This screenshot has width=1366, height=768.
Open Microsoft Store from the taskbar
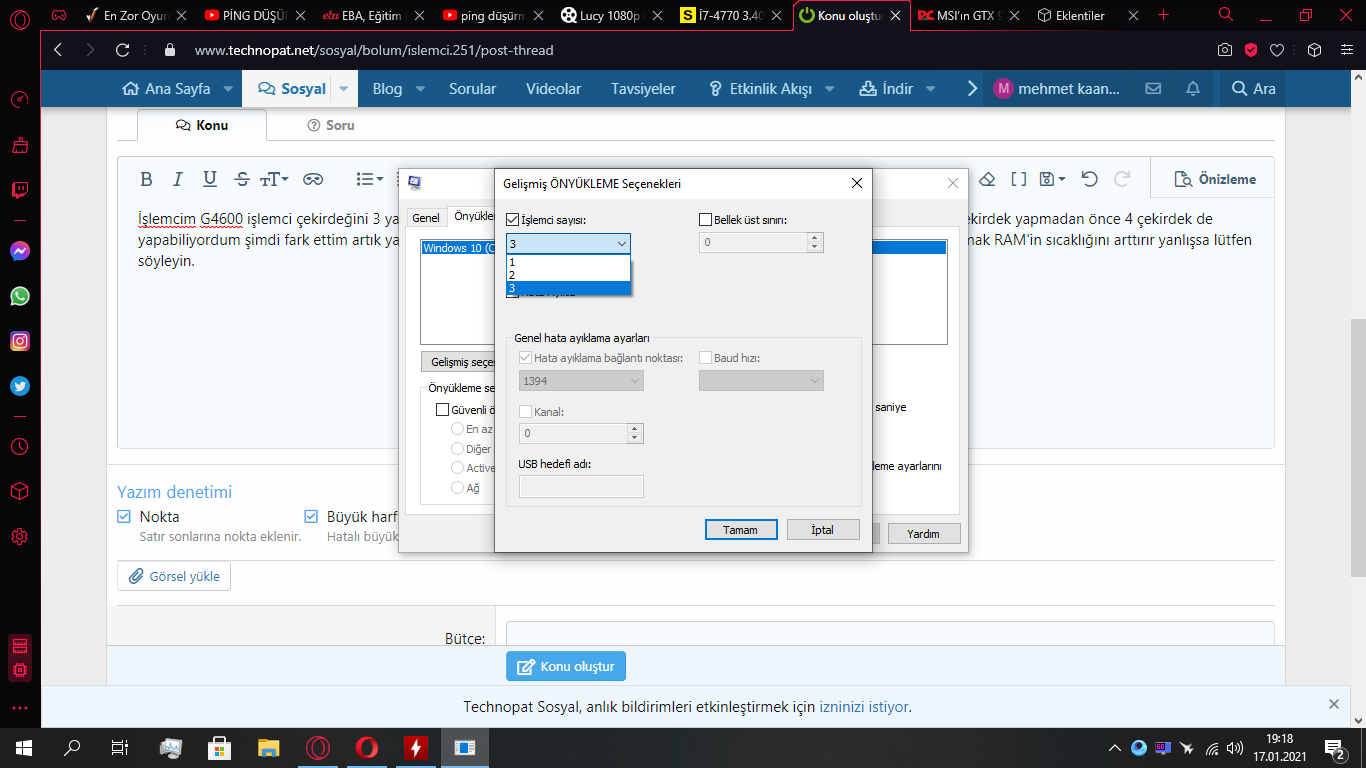pyautogui.click(x=219, y=747)
